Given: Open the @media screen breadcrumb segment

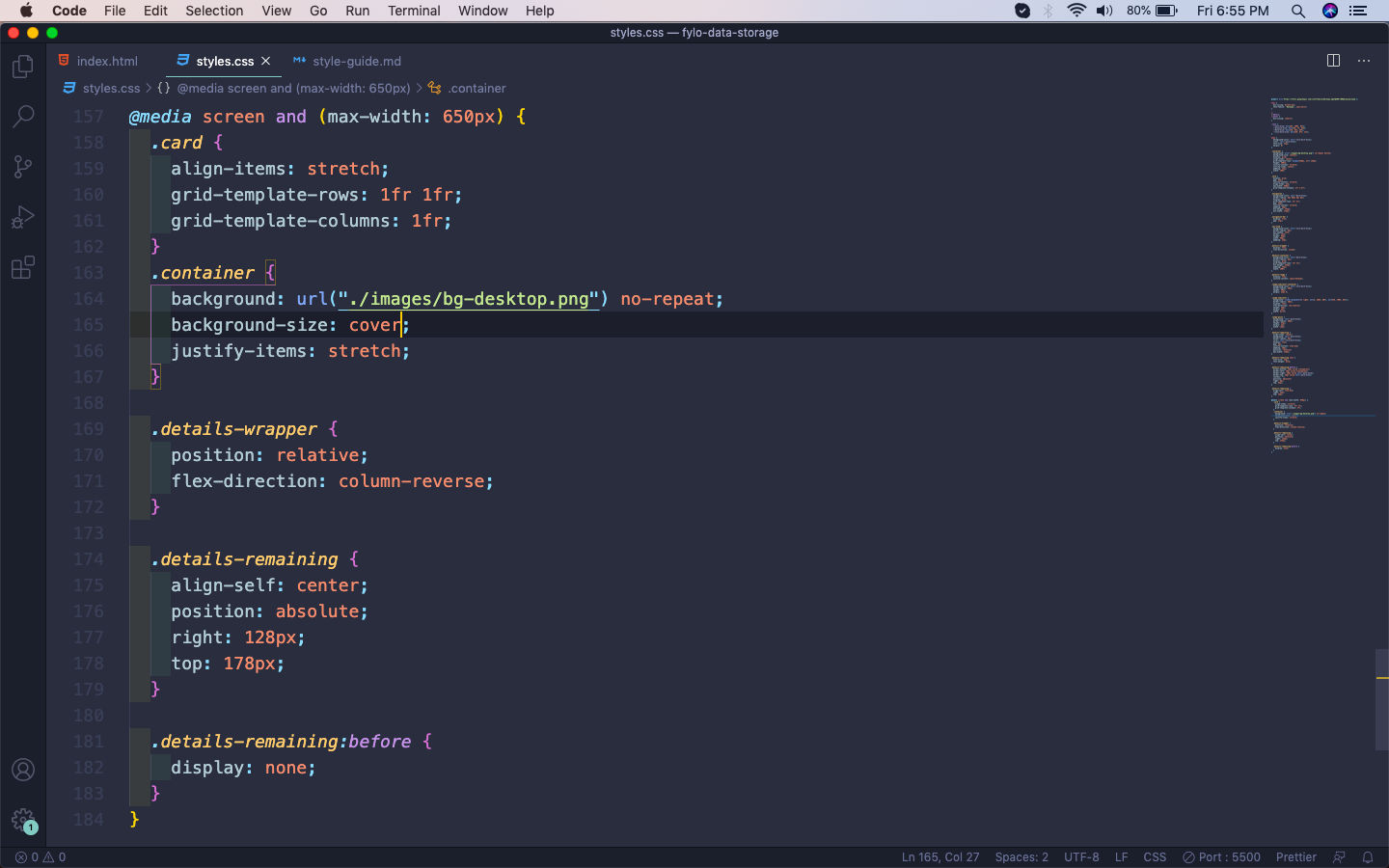Looking at the screenshot, I should (293, 88).
